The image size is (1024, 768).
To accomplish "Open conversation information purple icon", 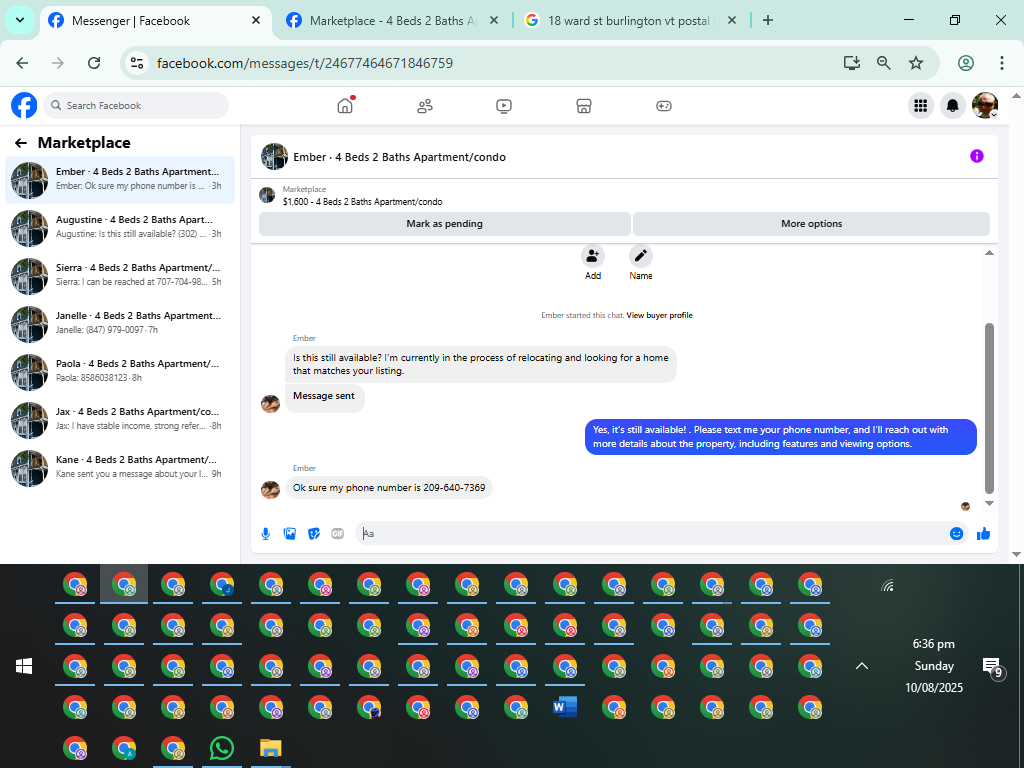I will tap(976, 156).
